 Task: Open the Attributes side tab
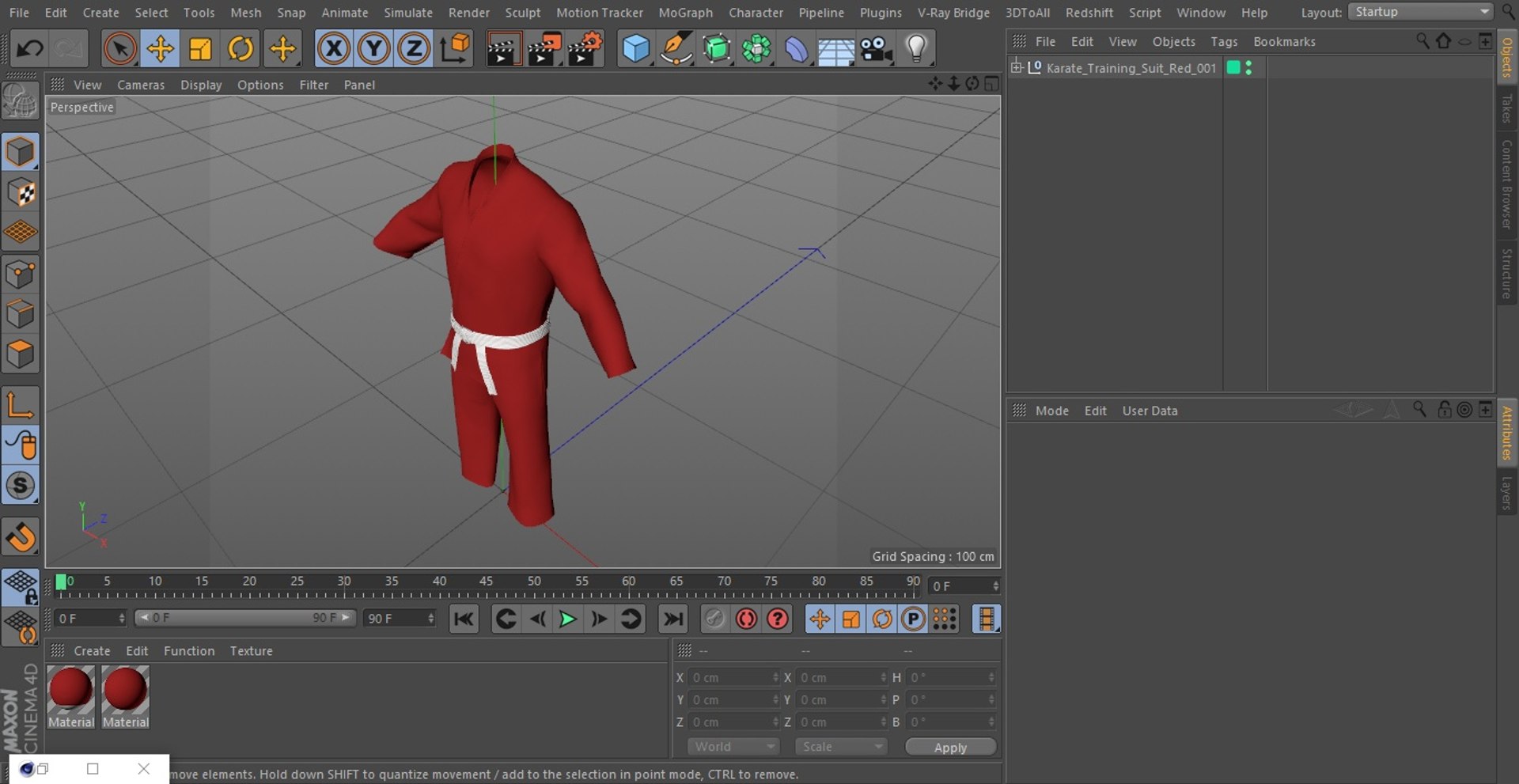pyautogui.click(x=1507, y=433)
